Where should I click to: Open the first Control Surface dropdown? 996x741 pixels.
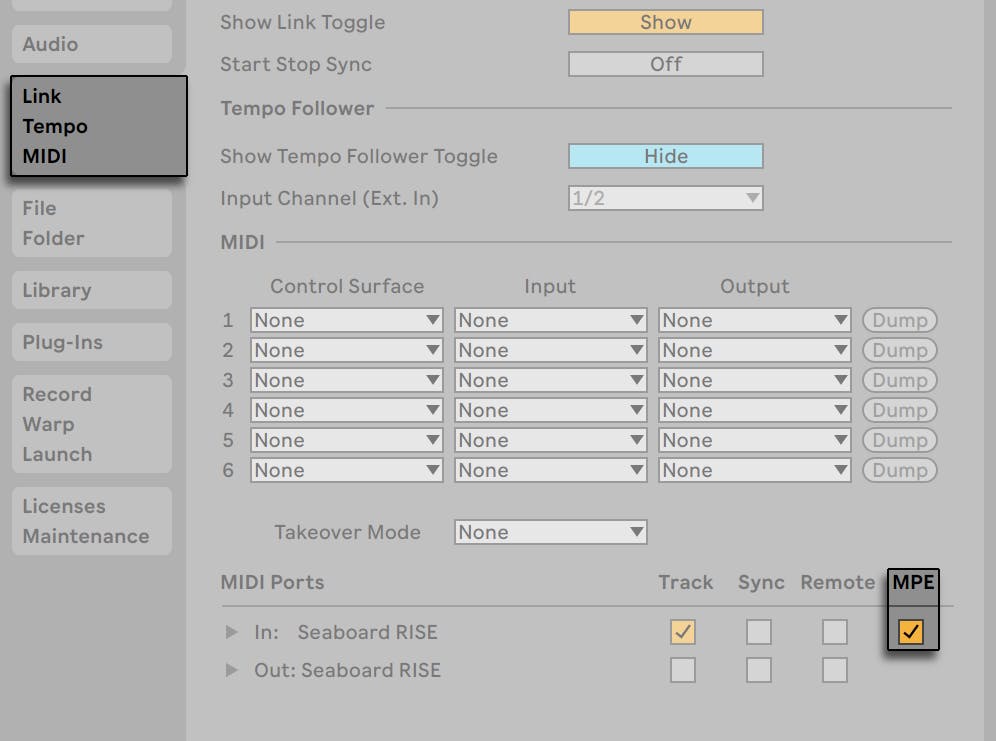(x=345, y=320)
